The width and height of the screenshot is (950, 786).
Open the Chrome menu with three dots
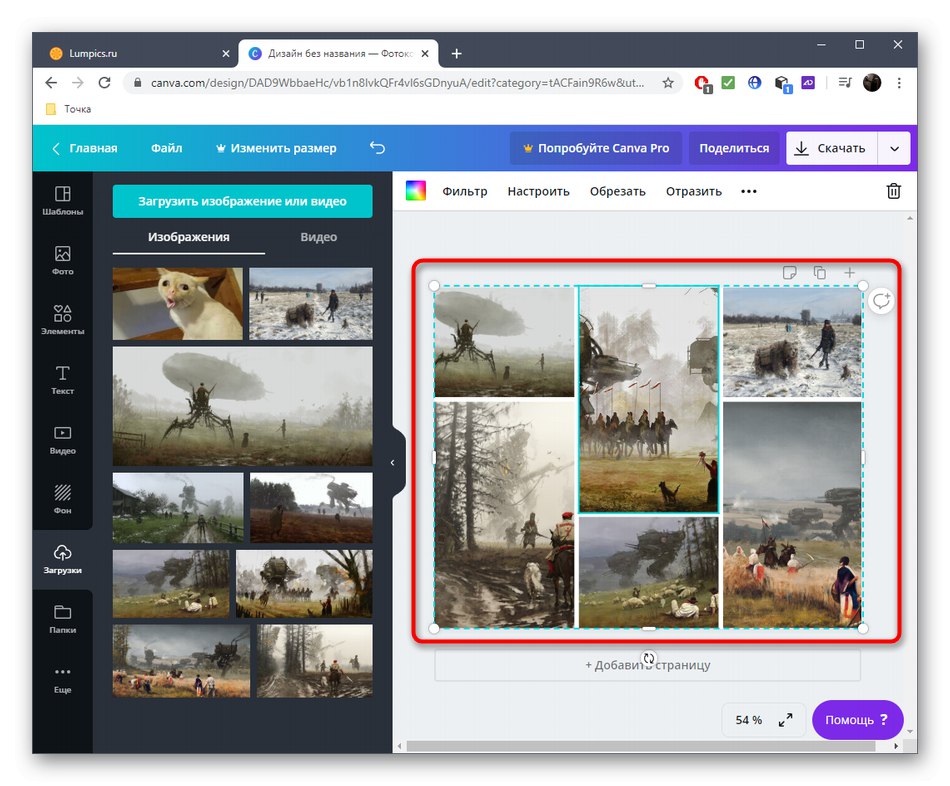pyautogui.click(x=899, y=82)
